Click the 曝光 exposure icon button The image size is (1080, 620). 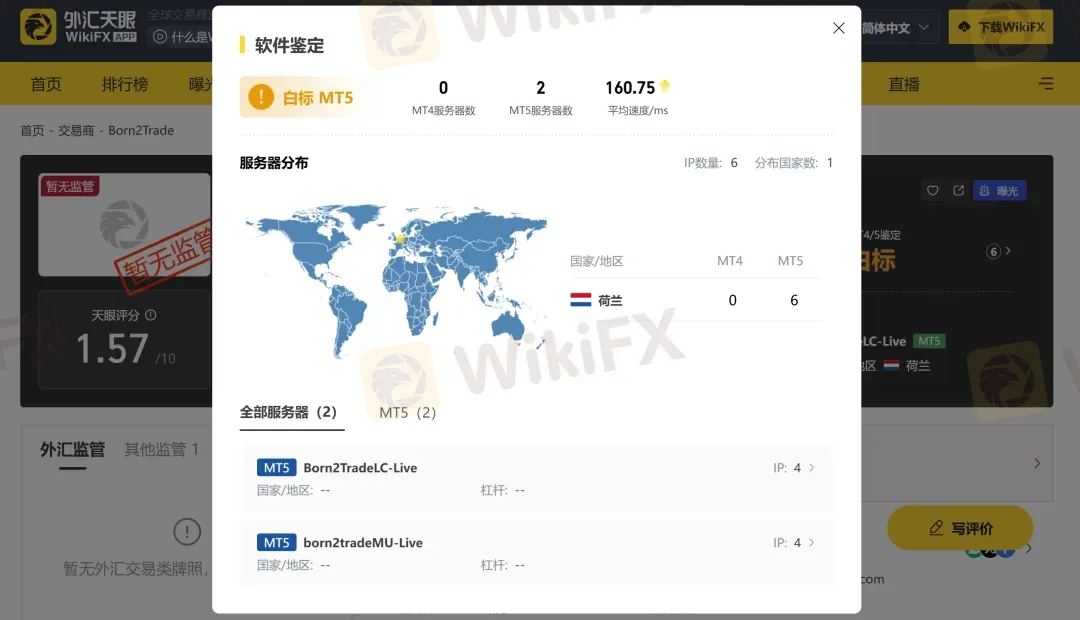click(999, 190)
